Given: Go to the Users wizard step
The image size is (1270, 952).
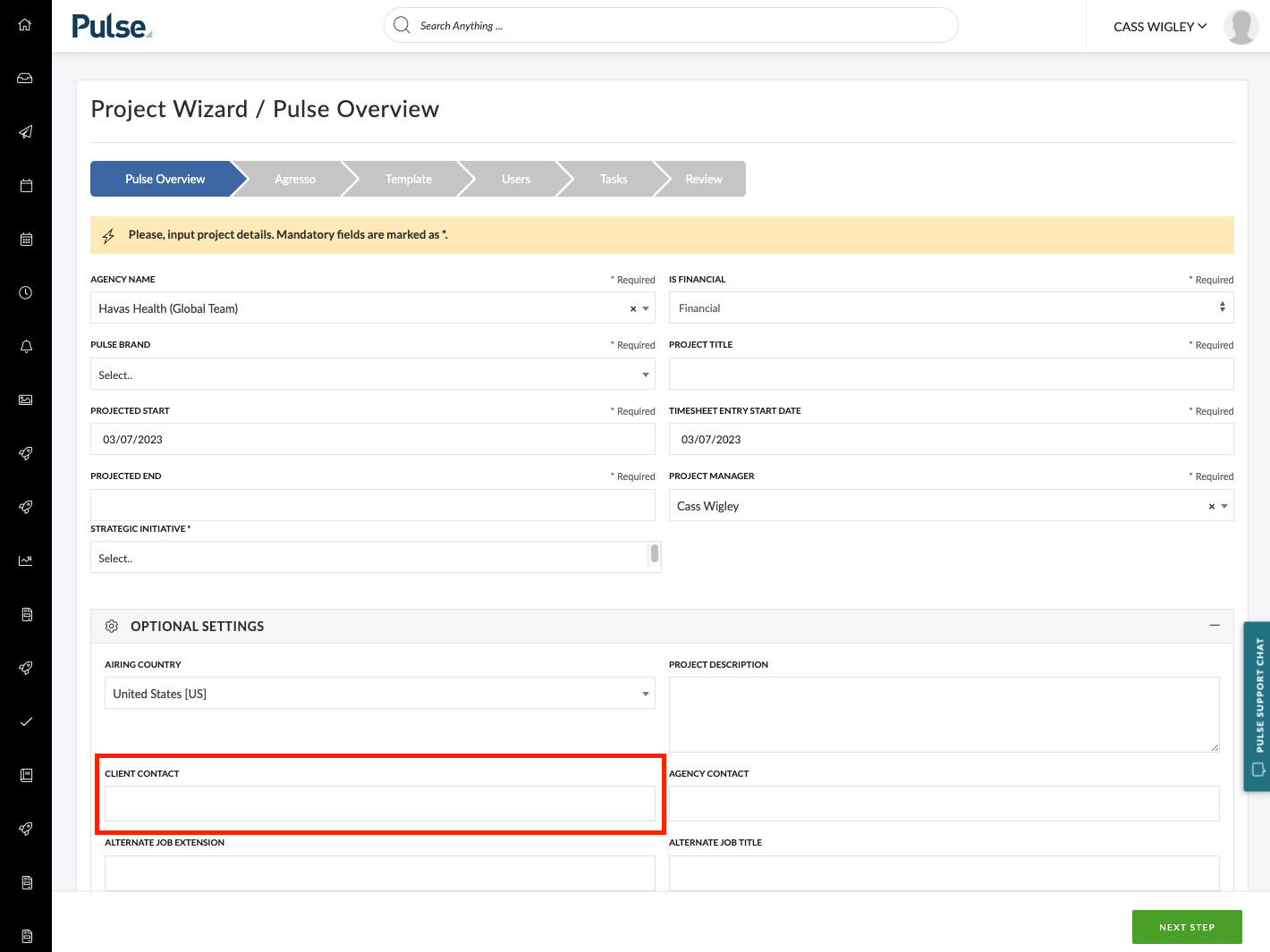Looking at the screenshot, I should click(x=516, y=179).
